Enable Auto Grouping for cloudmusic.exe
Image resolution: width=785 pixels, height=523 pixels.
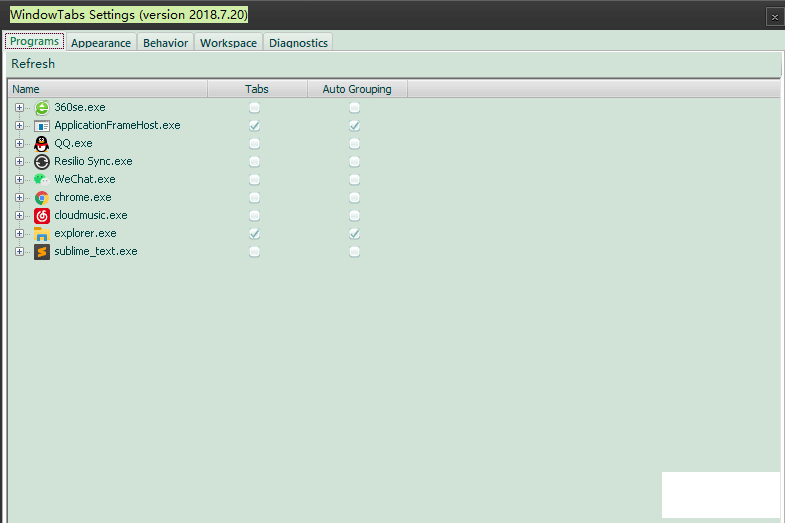tap(354, 216)
